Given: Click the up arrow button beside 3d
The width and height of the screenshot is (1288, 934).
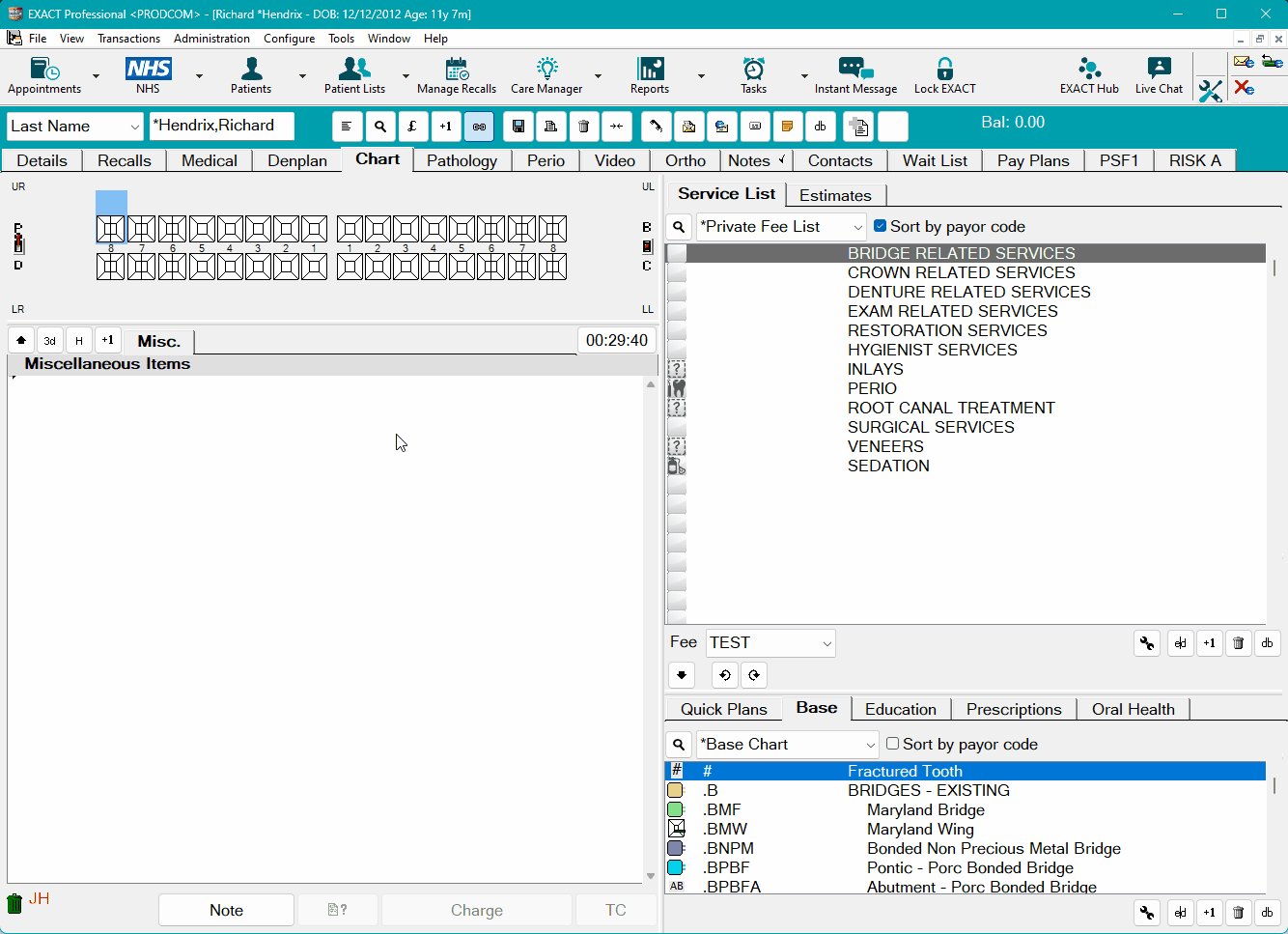Looking at the screenshot, I should click(x=21, y=341).
